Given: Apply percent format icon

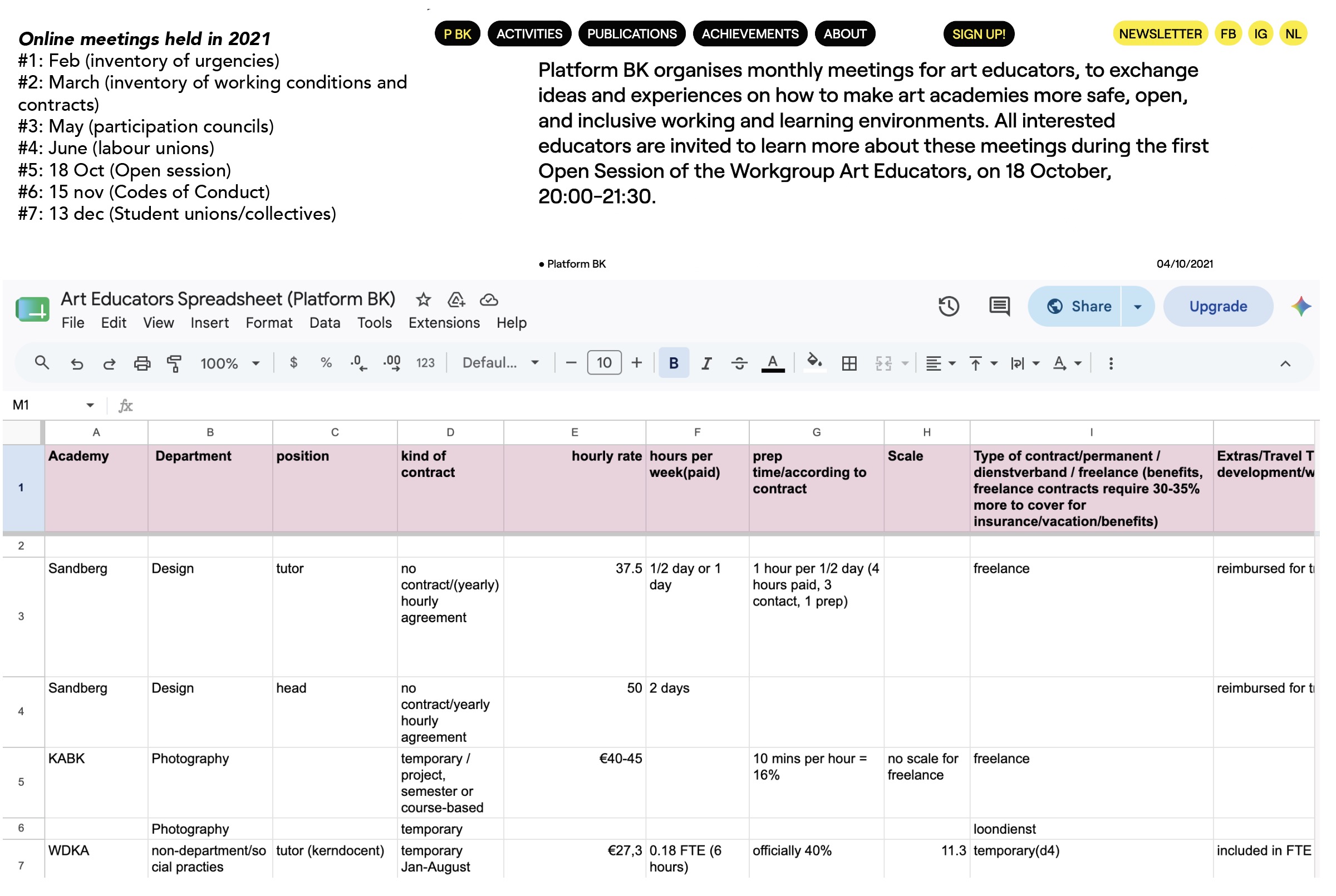Looking at the screenshot, I should pos(326,363).
